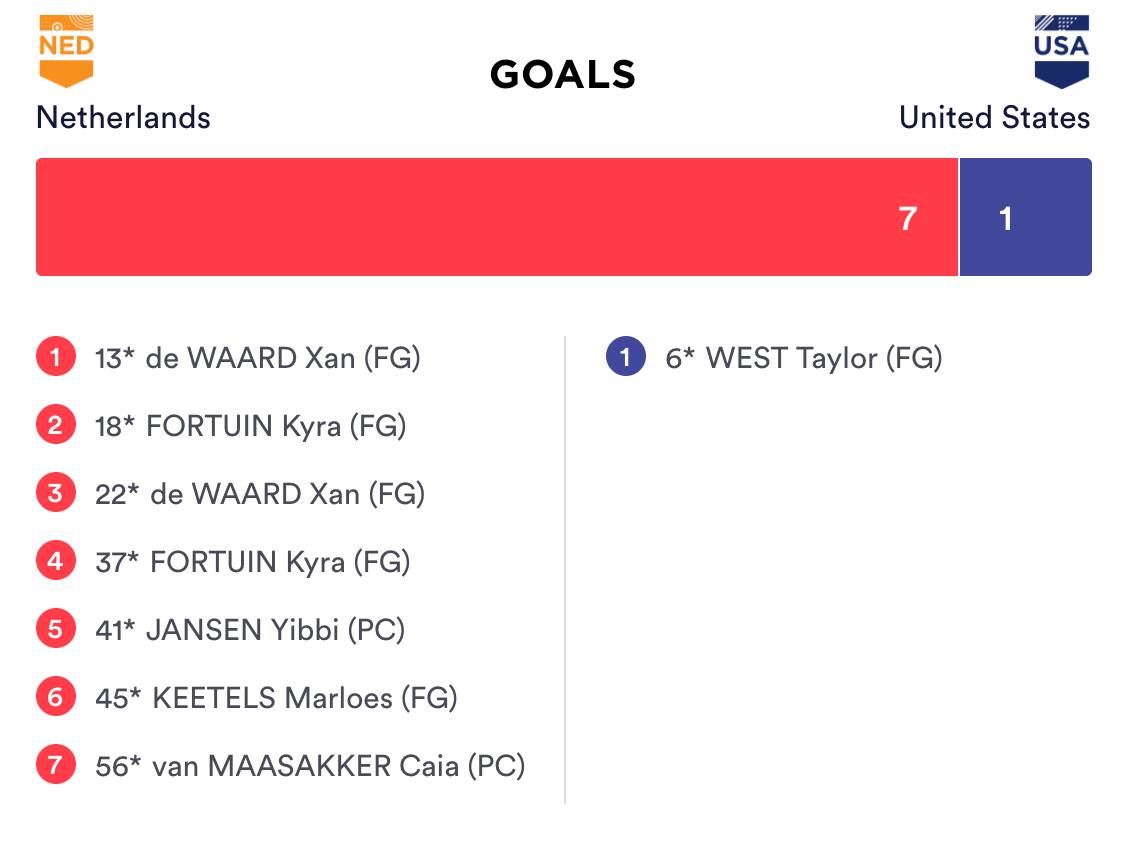
Task: Click red goal number 2 circle icon
Action: click(x=56, y=425)
